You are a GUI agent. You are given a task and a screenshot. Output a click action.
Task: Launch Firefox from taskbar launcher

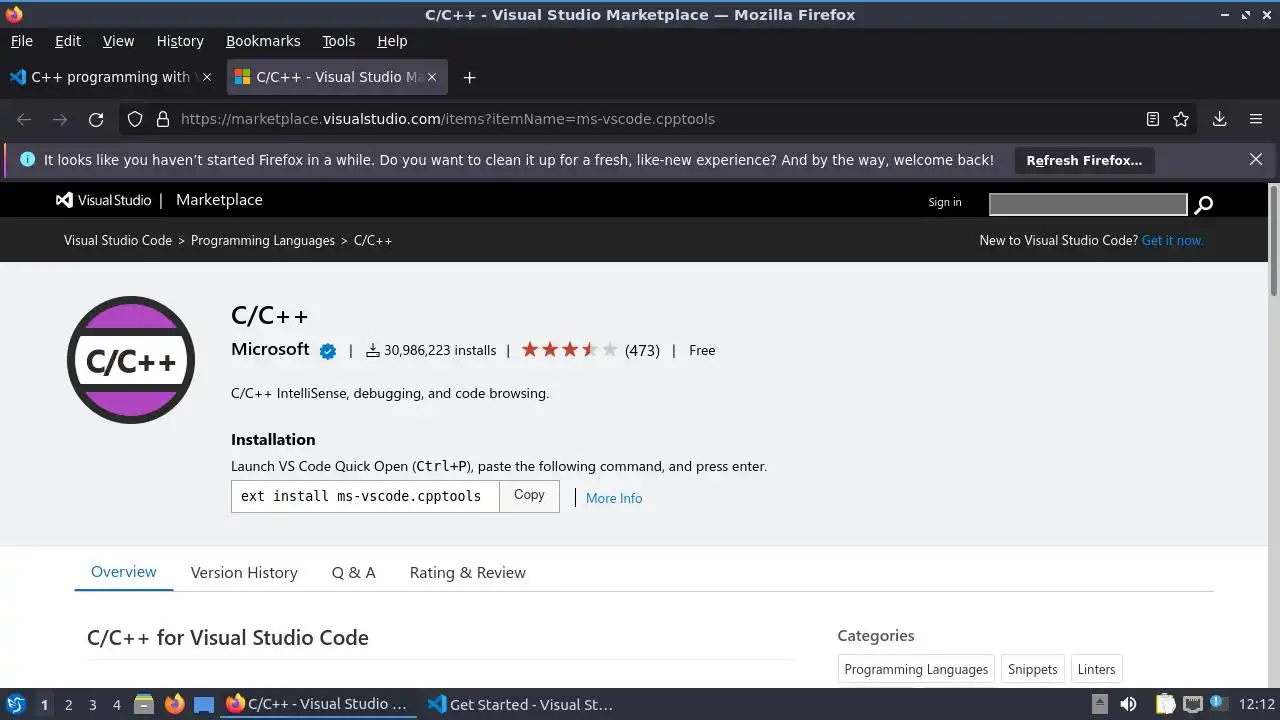point(174,704)
